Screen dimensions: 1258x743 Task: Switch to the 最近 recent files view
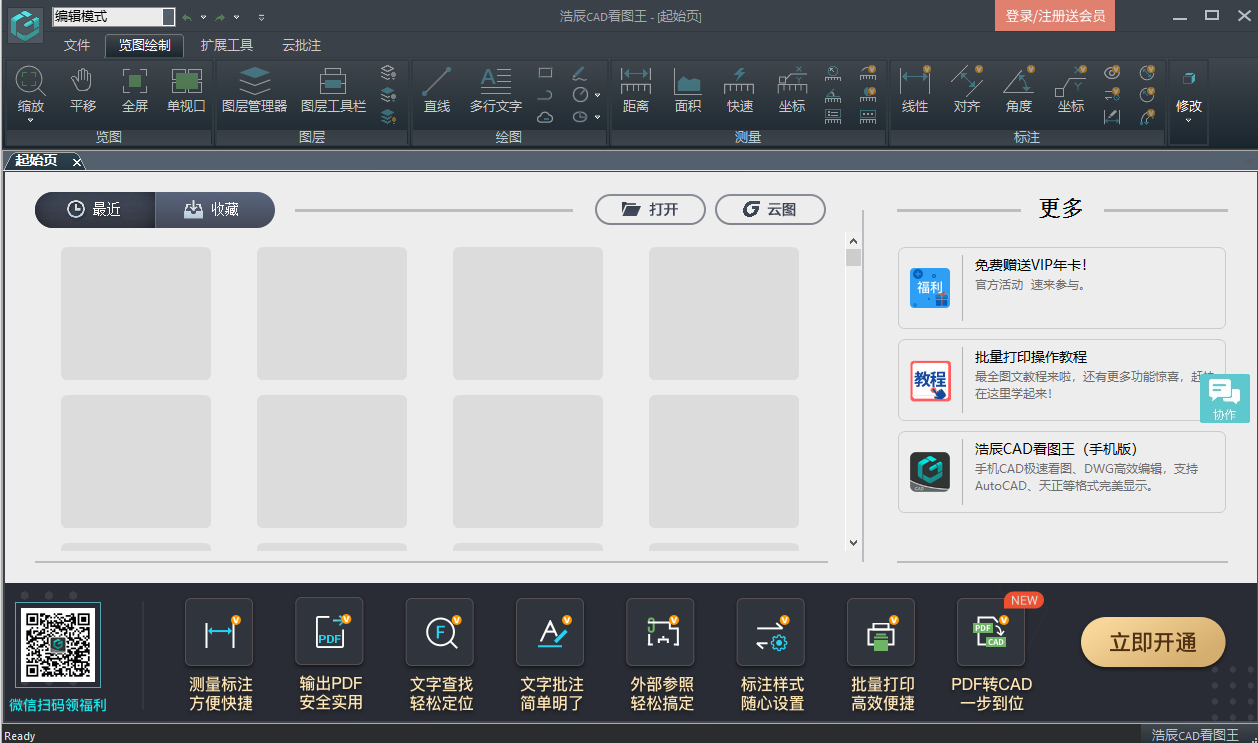pos(95,210)
